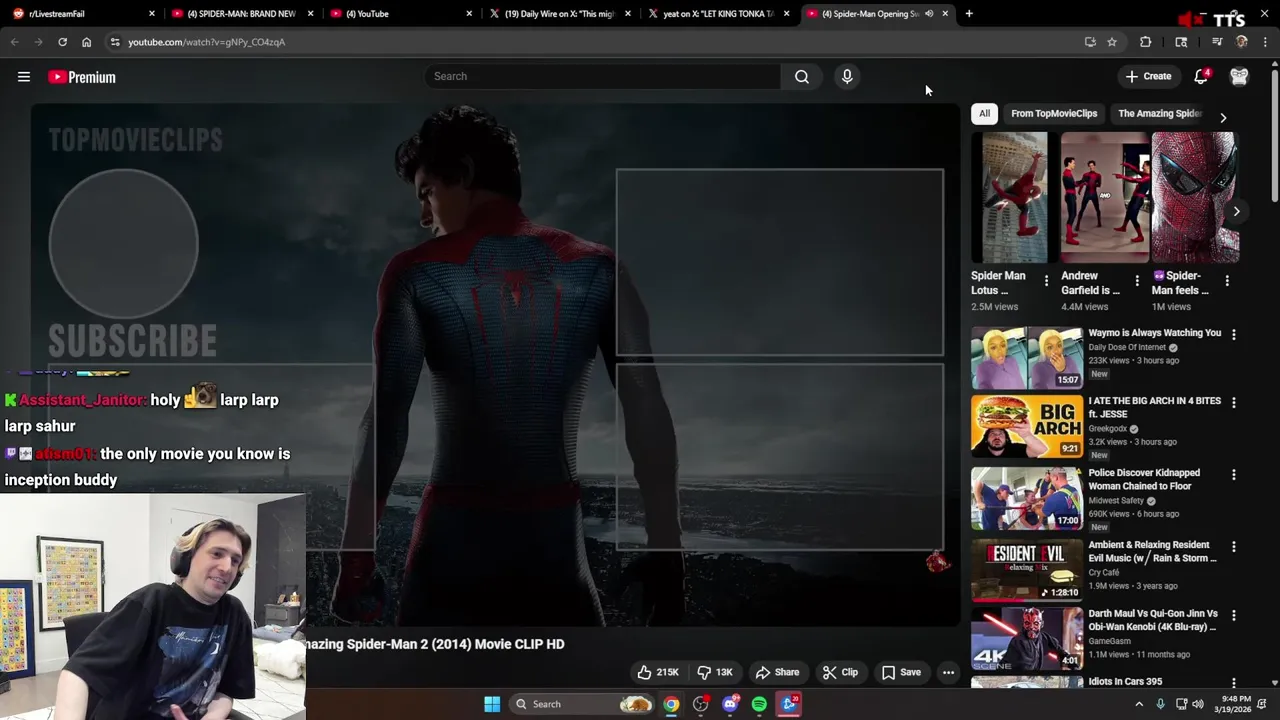This screenshot has width=1280, height=720.
Task: Create a Clip of the video
Action: pos(840,672)
